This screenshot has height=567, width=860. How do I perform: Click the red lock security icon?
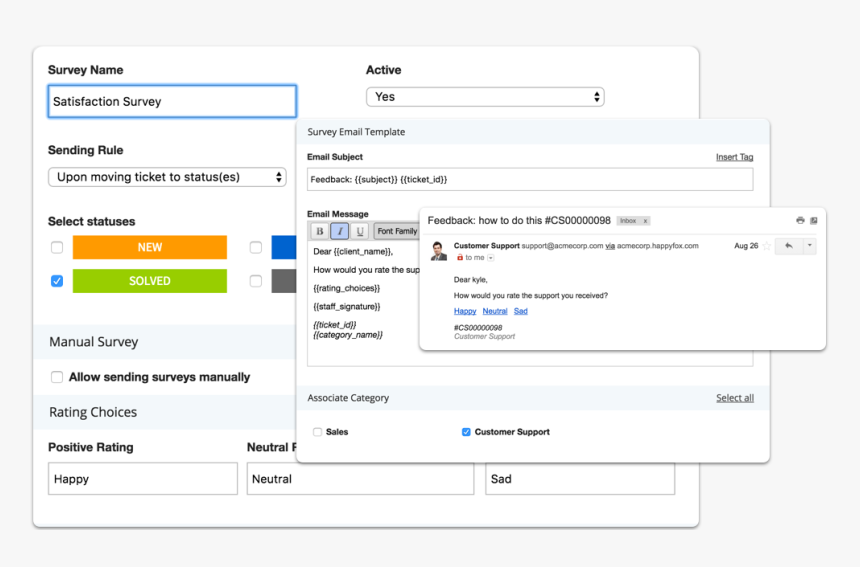tap(460, 257)
